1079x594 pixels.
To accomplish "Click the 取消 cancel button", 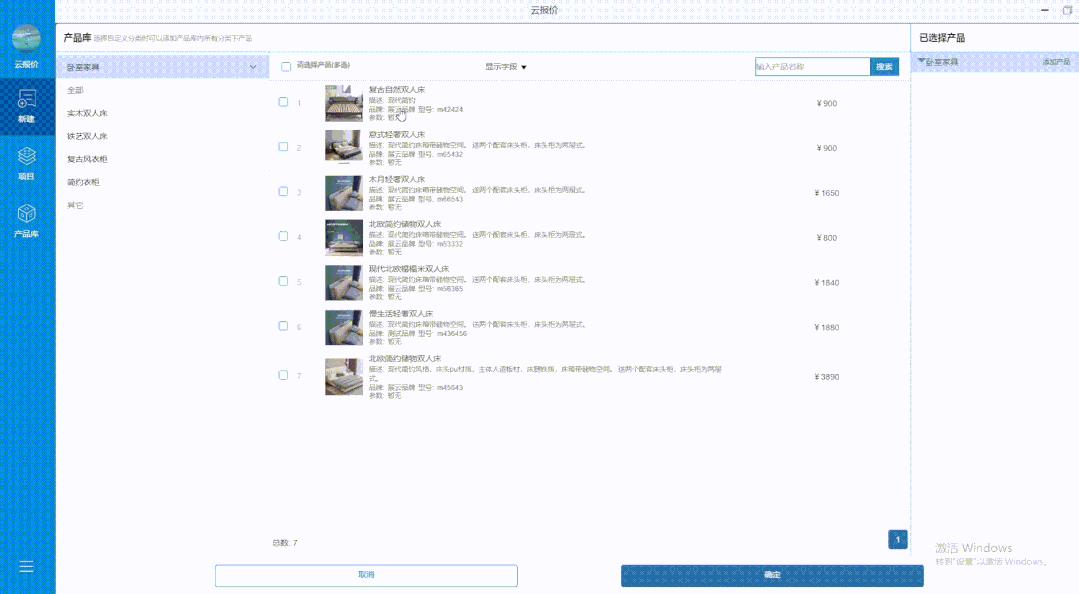I will point(366,575).
